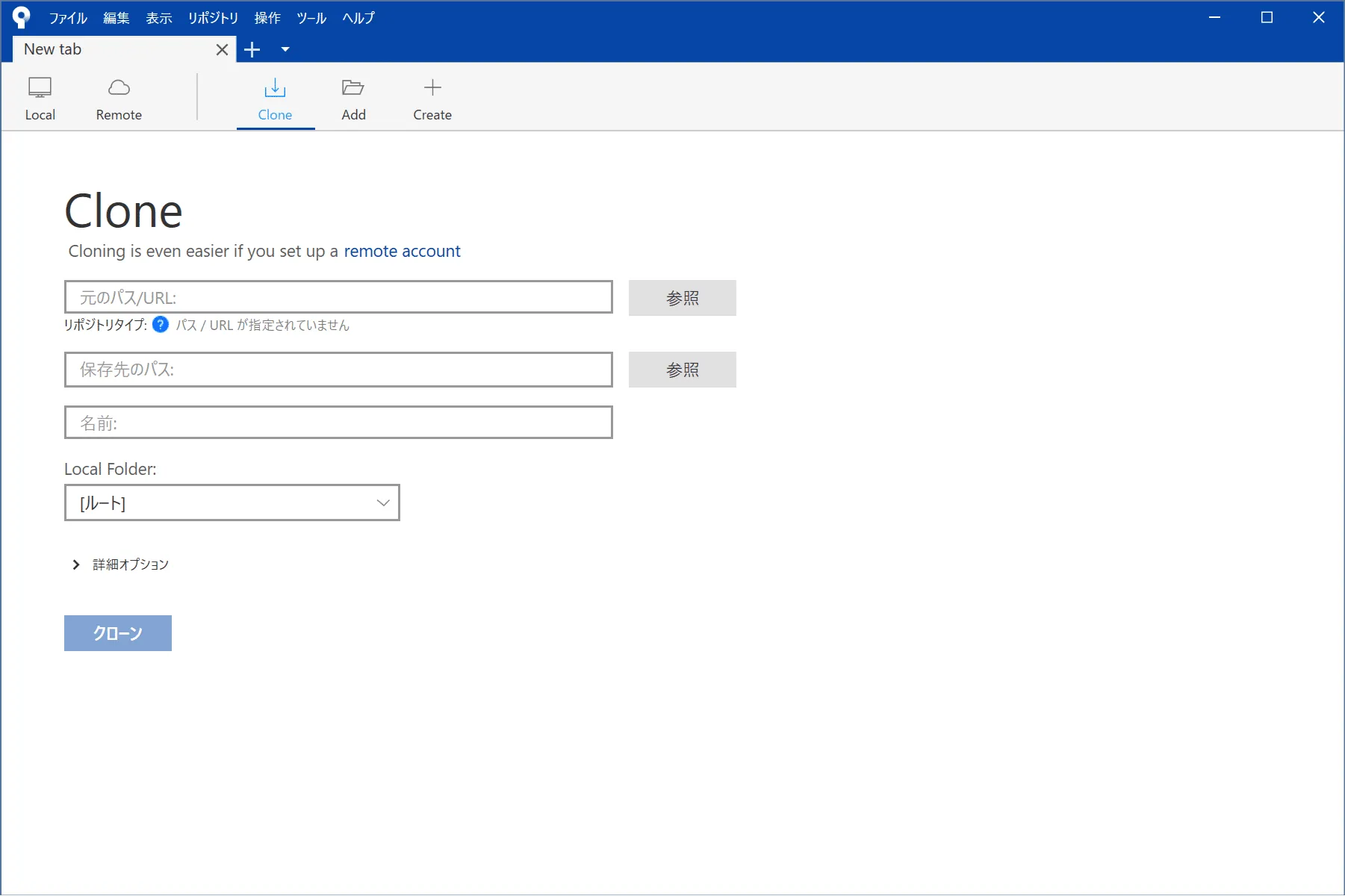The image size is (1345, 896).
Task: Open the 編集 menu
Action: 116,18
